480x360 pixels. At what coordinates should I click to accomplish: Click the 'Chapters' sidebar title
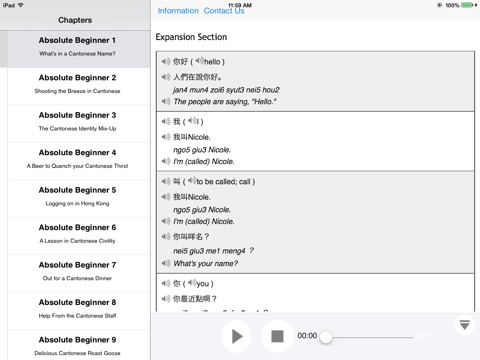point(75,20)
